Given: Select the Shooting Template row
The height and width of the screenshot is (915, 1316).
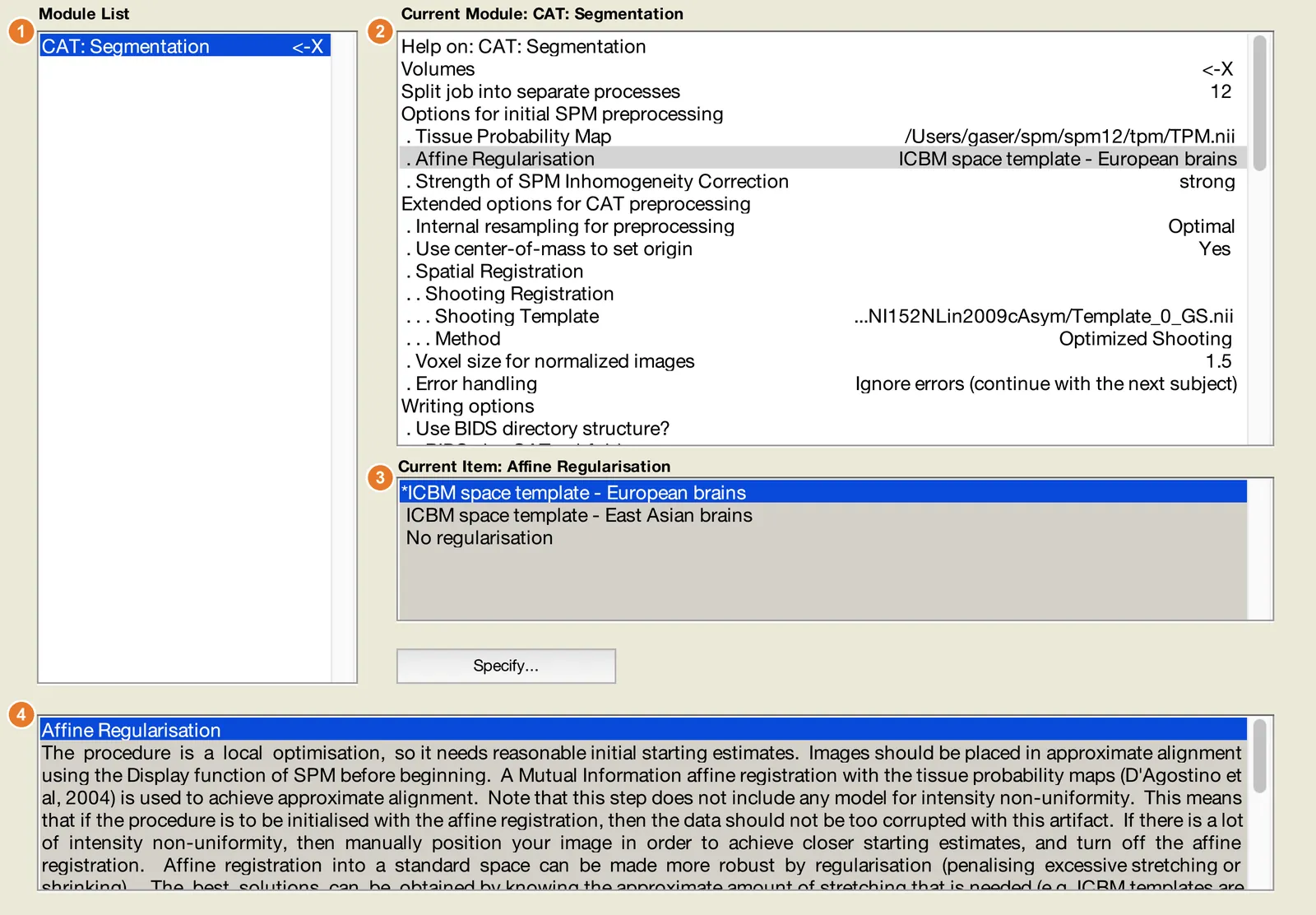Looking at the screenshot, I should (x=822, y=317).
